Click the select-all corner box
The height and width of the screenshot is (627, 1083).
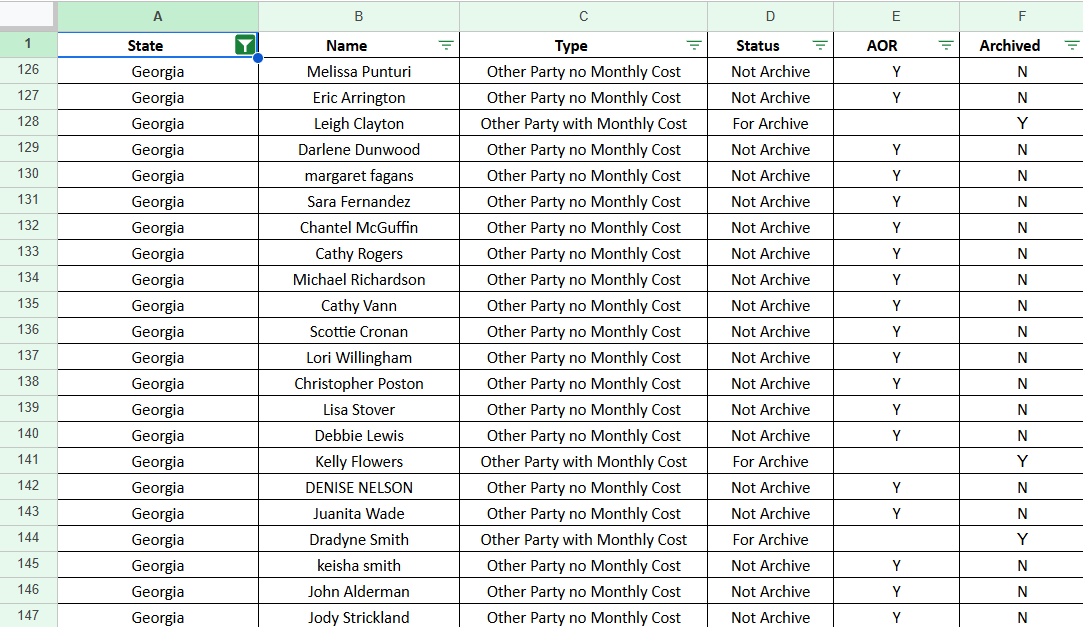coord(28,15)
